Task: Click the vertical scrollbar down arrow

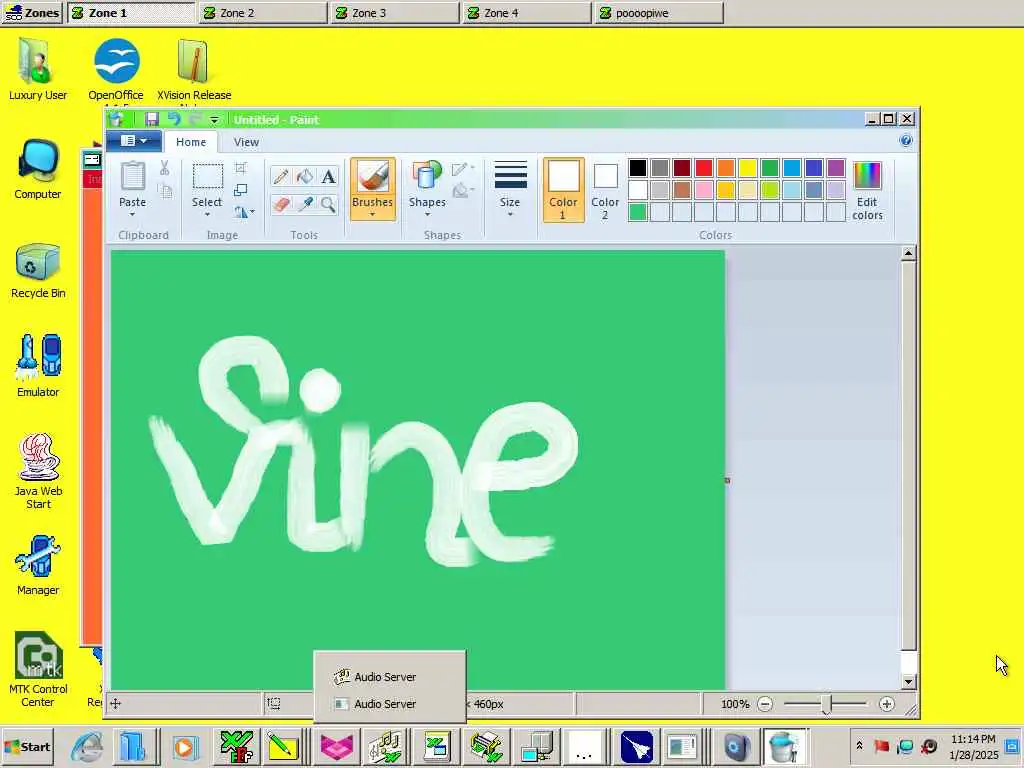Action: (x=908, y=682)
